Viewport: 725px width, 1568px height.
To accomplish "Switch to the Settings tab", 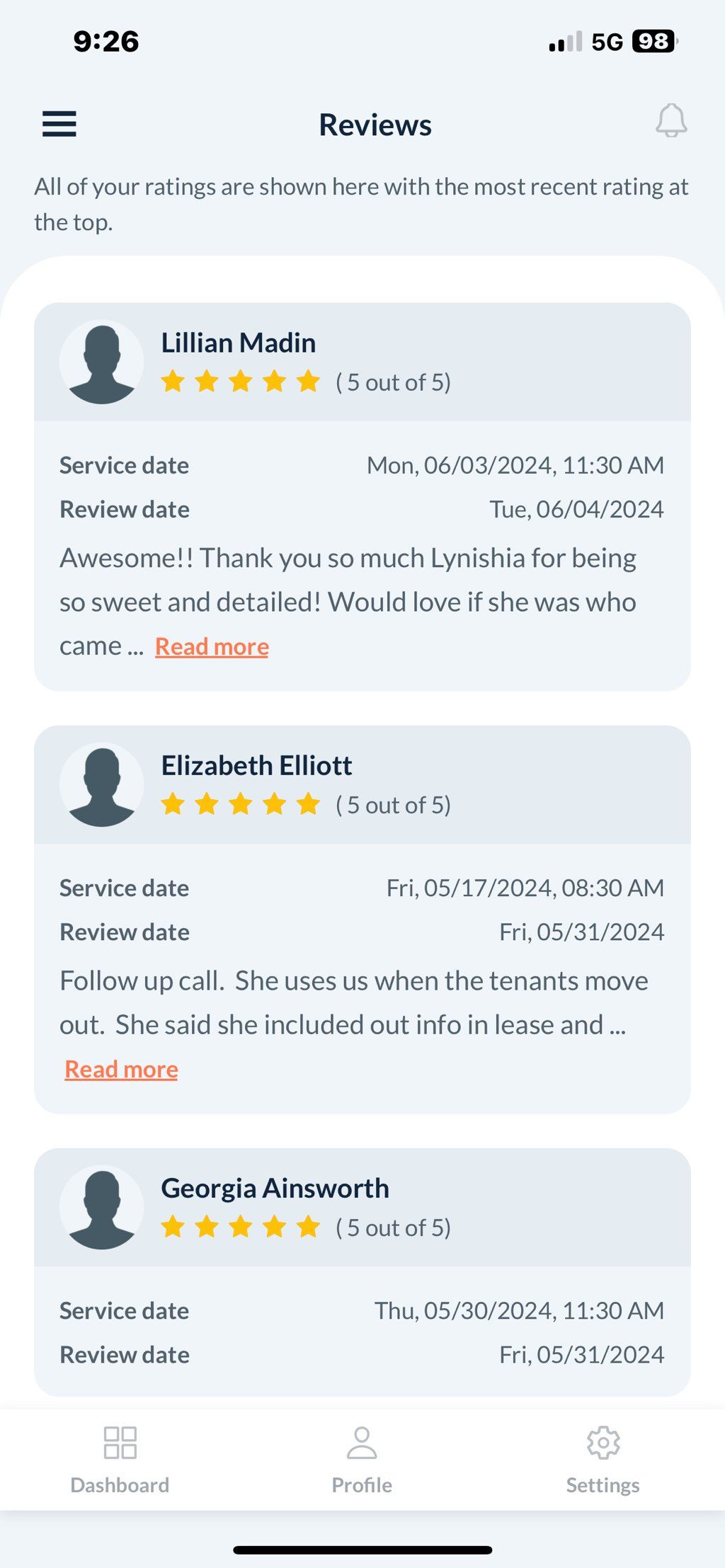I will coord(603,1460).
